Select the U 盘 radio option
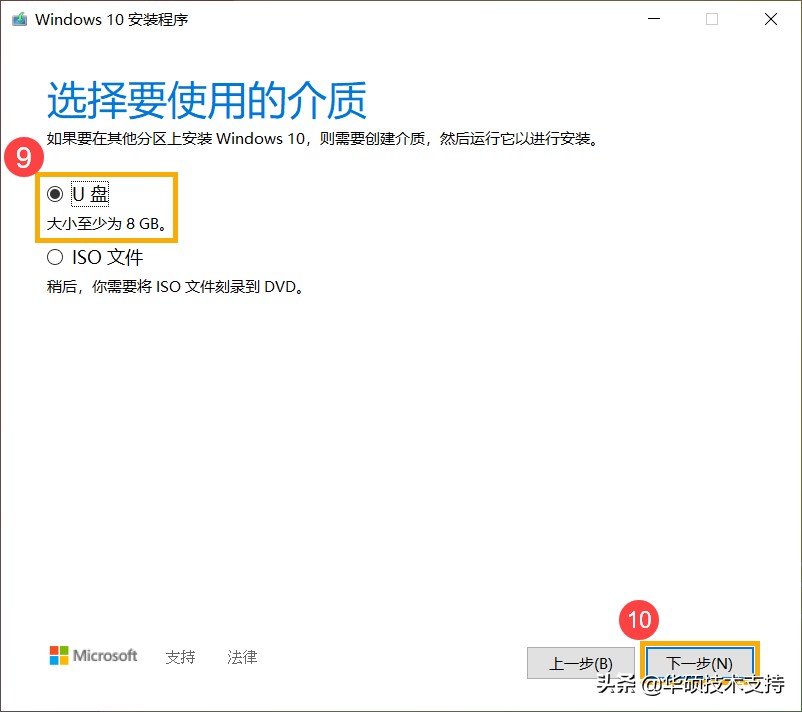The image size is (802, 712). [55, 194]
